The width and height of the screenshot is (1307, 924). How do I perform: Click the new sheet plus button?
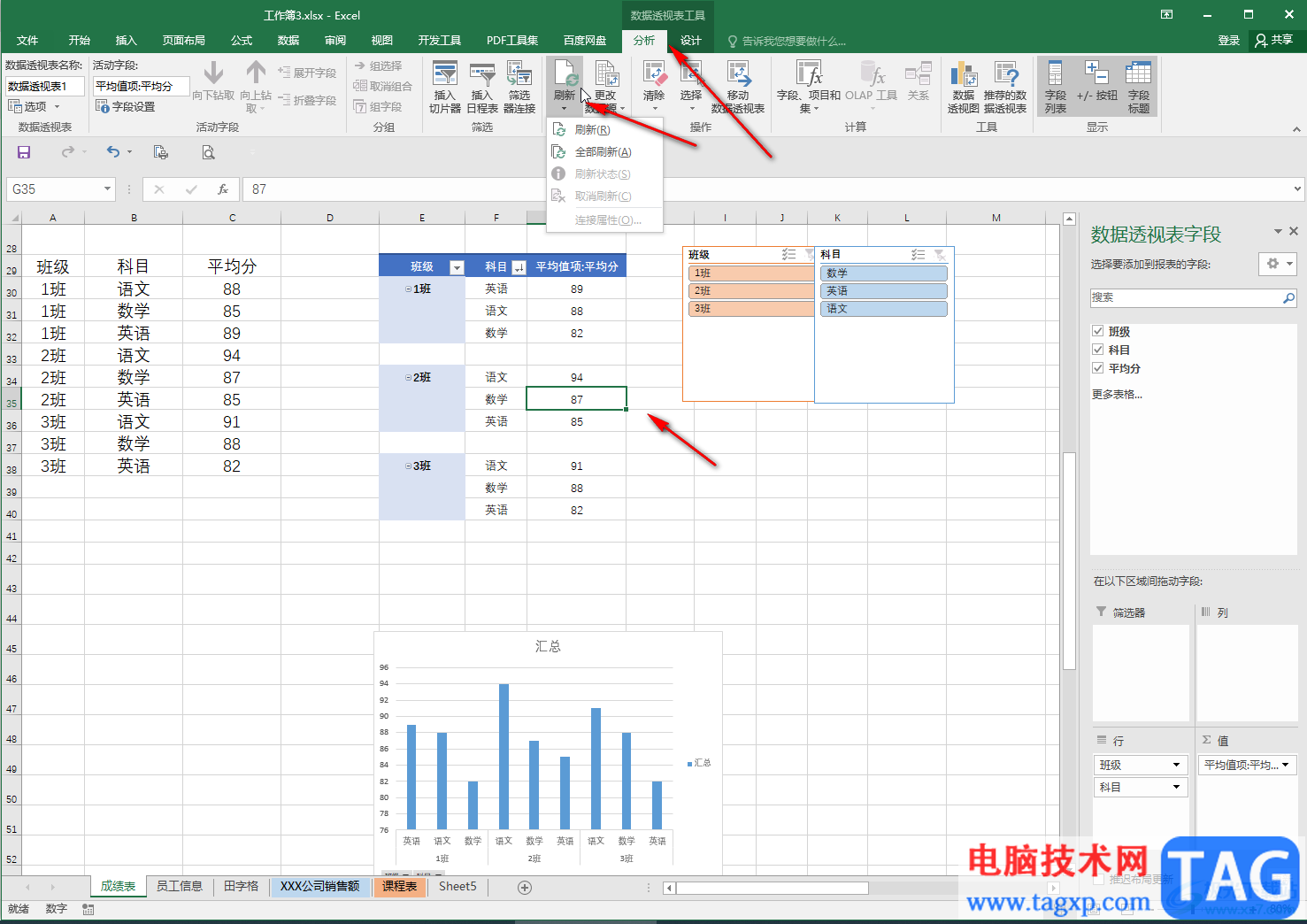525,888
